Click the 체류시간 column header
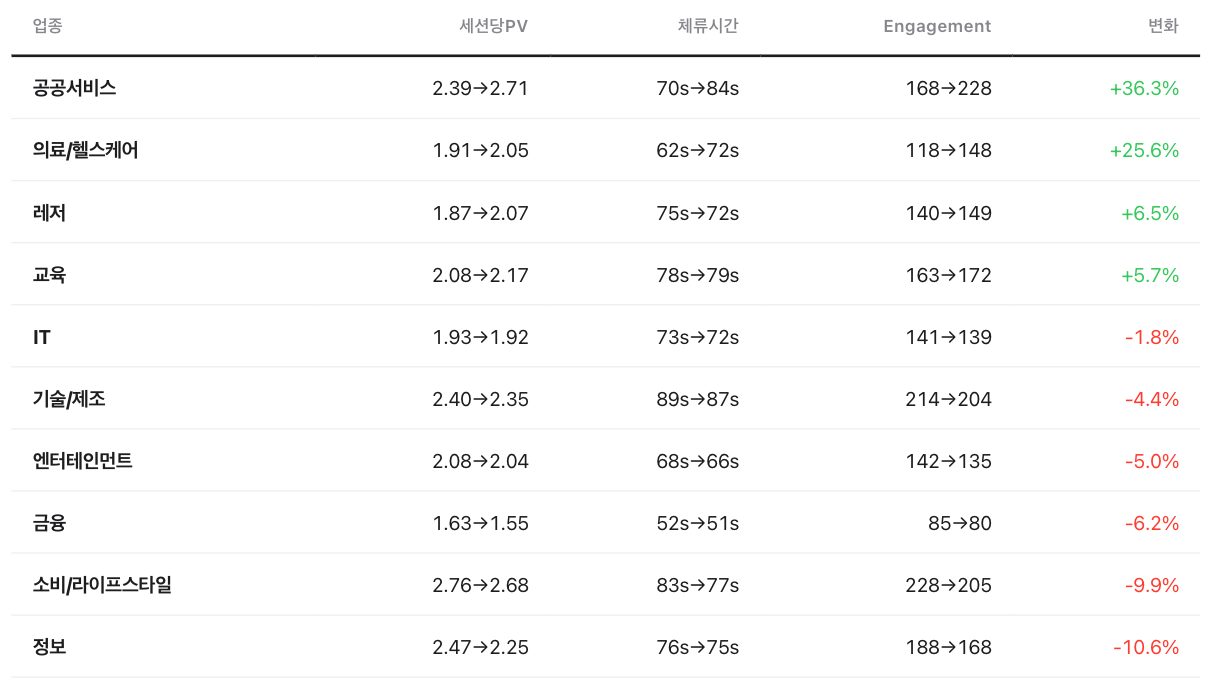The width and height of the screenshot is (1211, 685). pyautogui.click(x=708, y=27)
